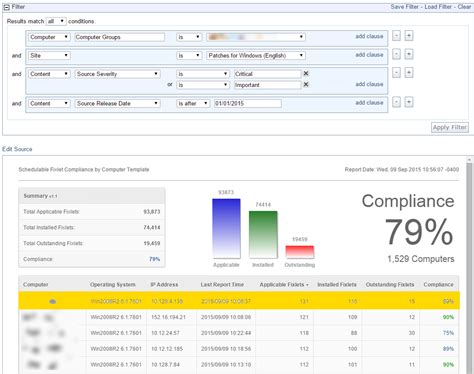This screenshot has height=374, width=474.
Task: Click the report's vertical scrollbar
Action: (x=470, y=267)
